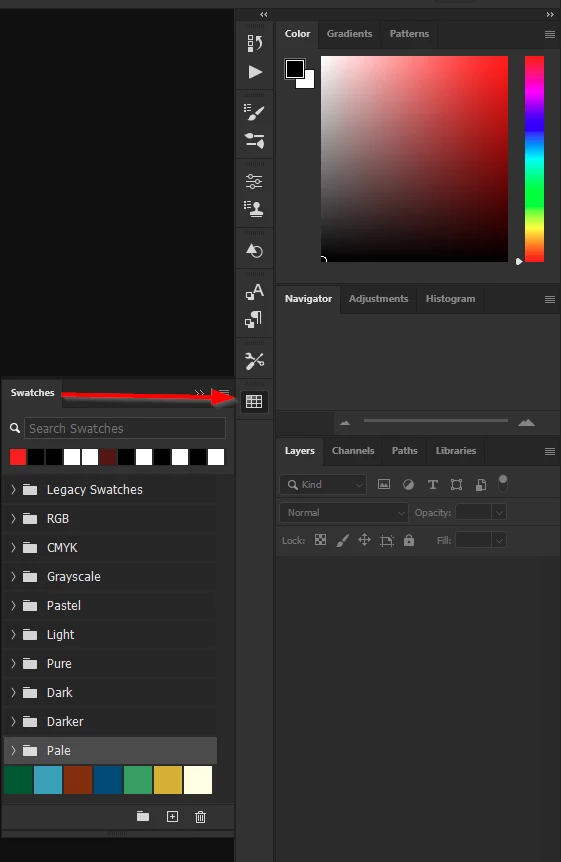Expand the Pure swatch folder
The image size is (561, 862).
[13, 664]
